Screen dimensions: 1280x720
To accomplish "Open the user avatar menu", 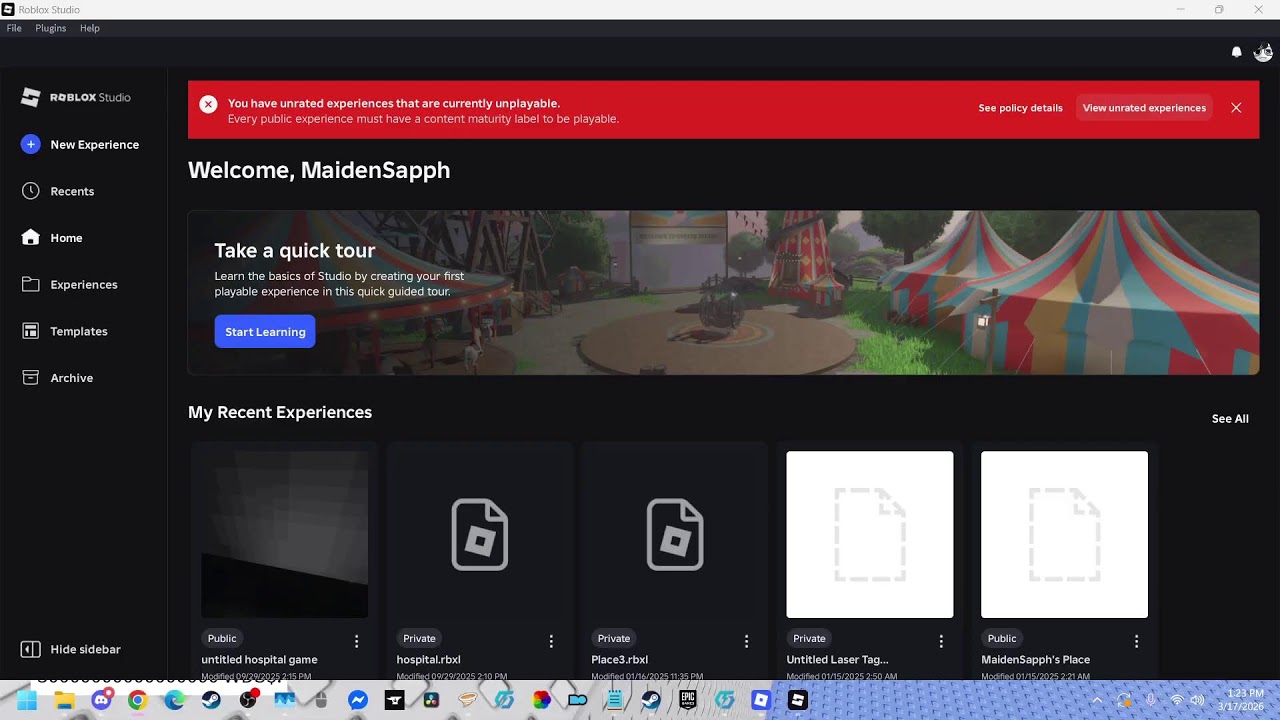I will 1263,52.
